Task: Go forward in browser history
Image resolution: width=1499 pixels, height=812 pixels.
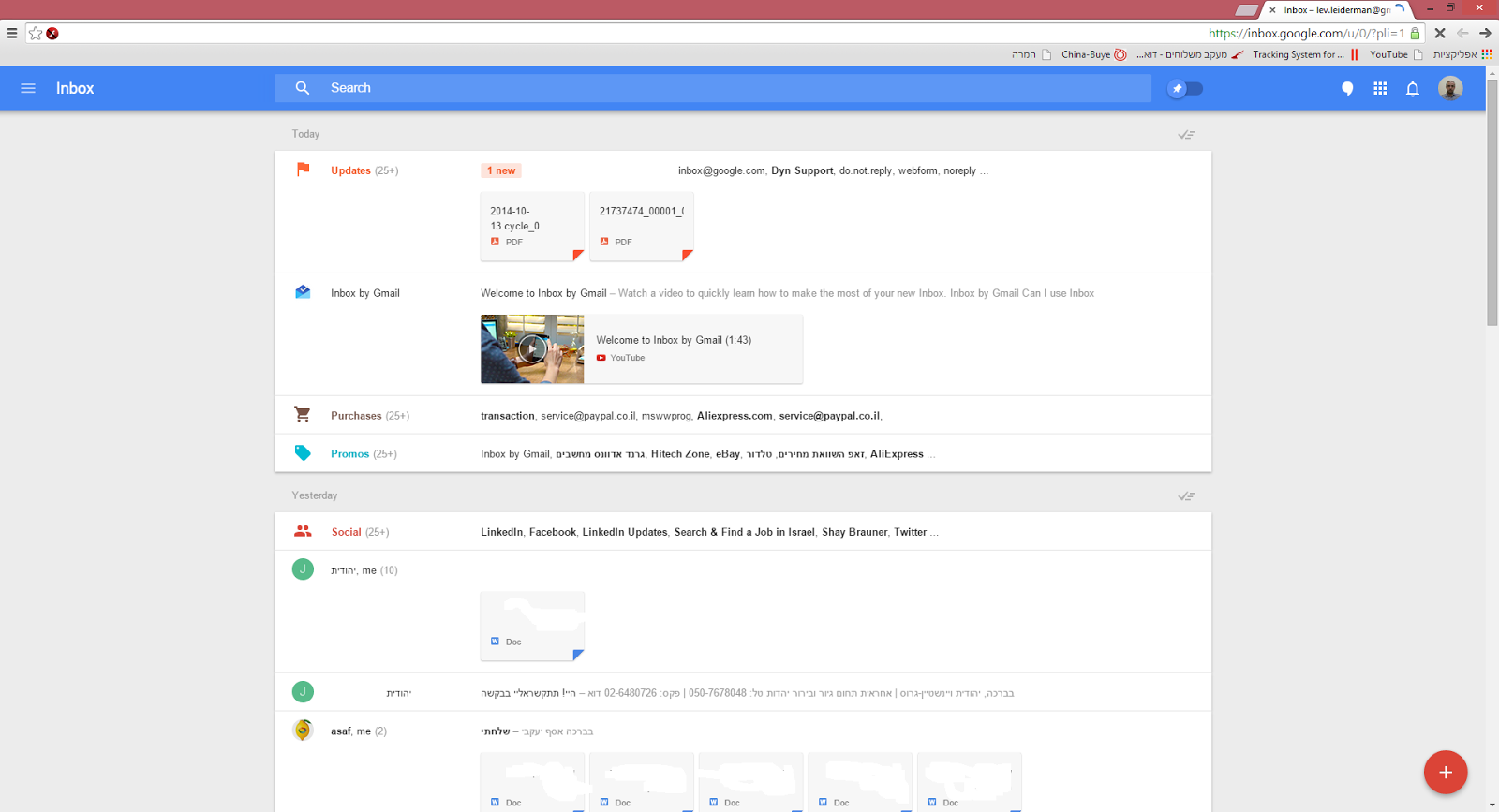Action: (x=1485, y=33)
